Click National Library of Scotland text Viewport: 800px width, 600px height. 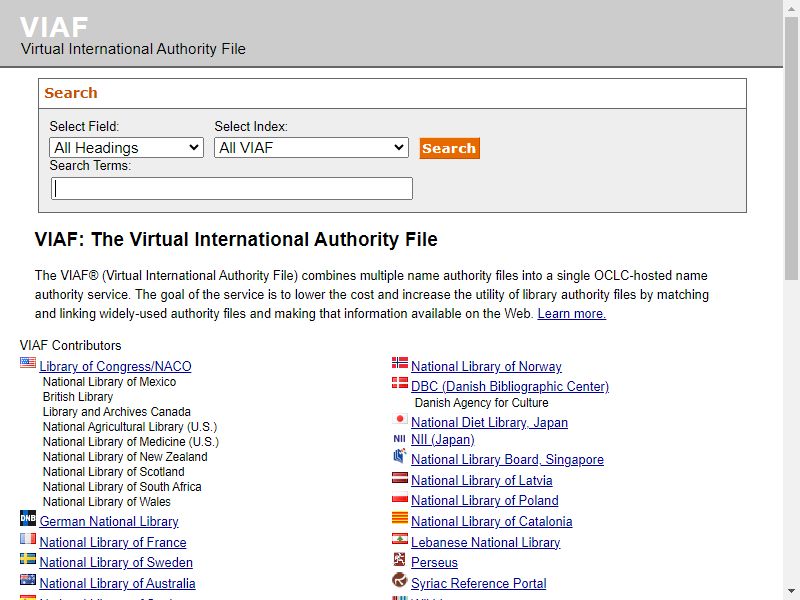pyautogui.click(x=113, y=471)
